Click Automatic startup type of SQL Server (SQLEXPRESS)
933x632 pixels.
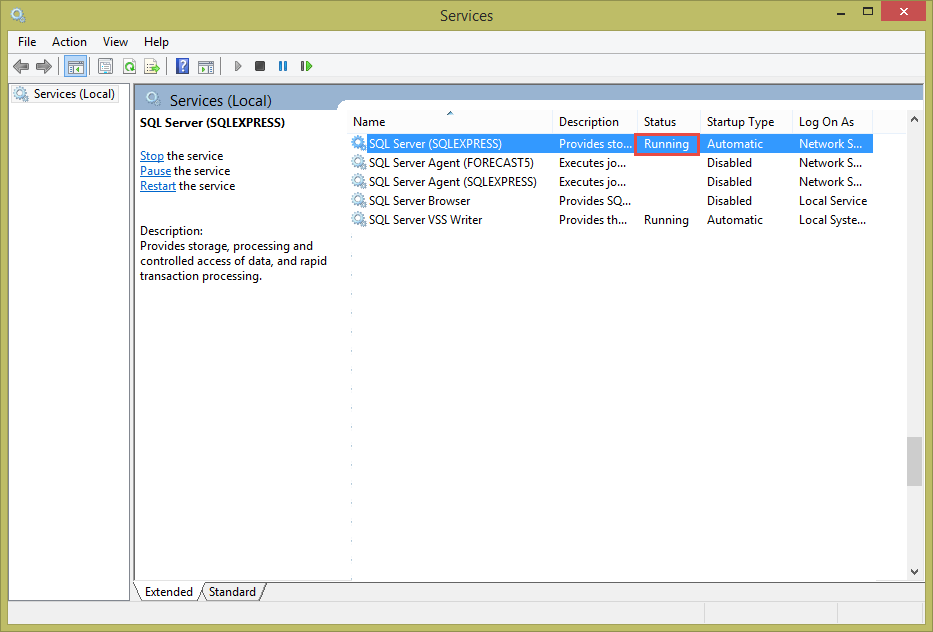(x=735, y=143)
